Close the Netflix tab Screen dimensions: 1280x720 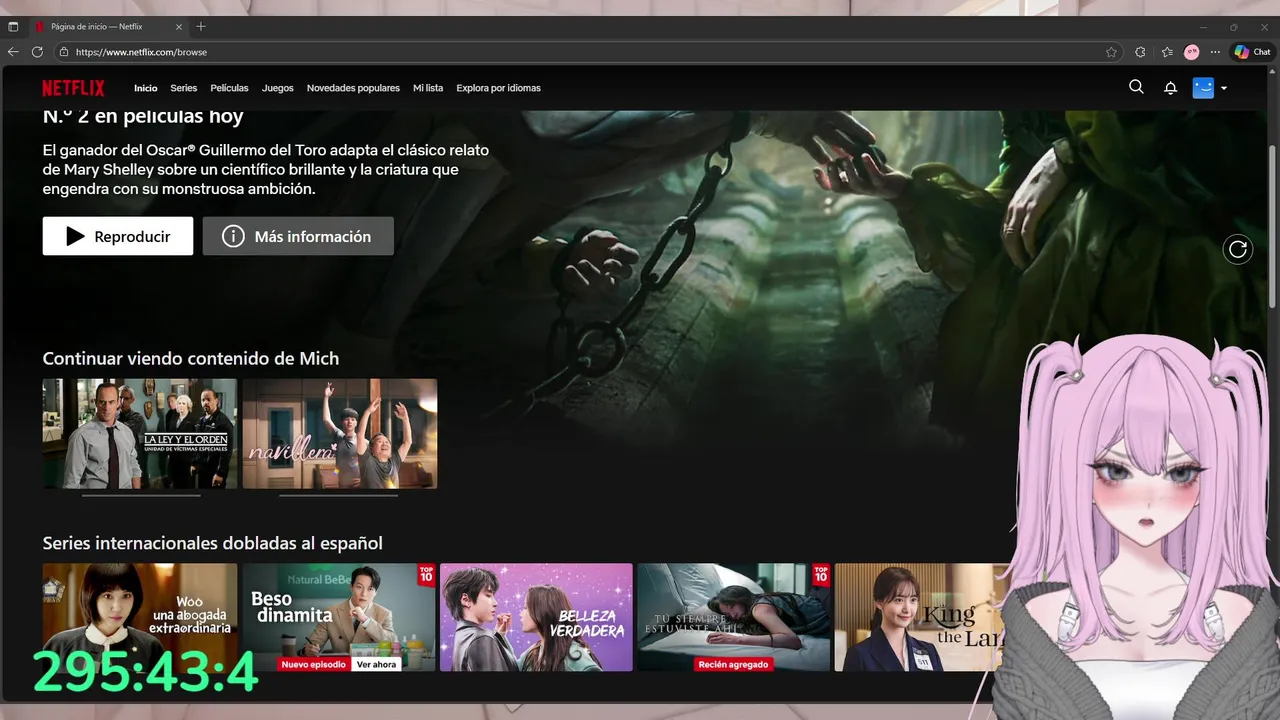tap(178, 26)
